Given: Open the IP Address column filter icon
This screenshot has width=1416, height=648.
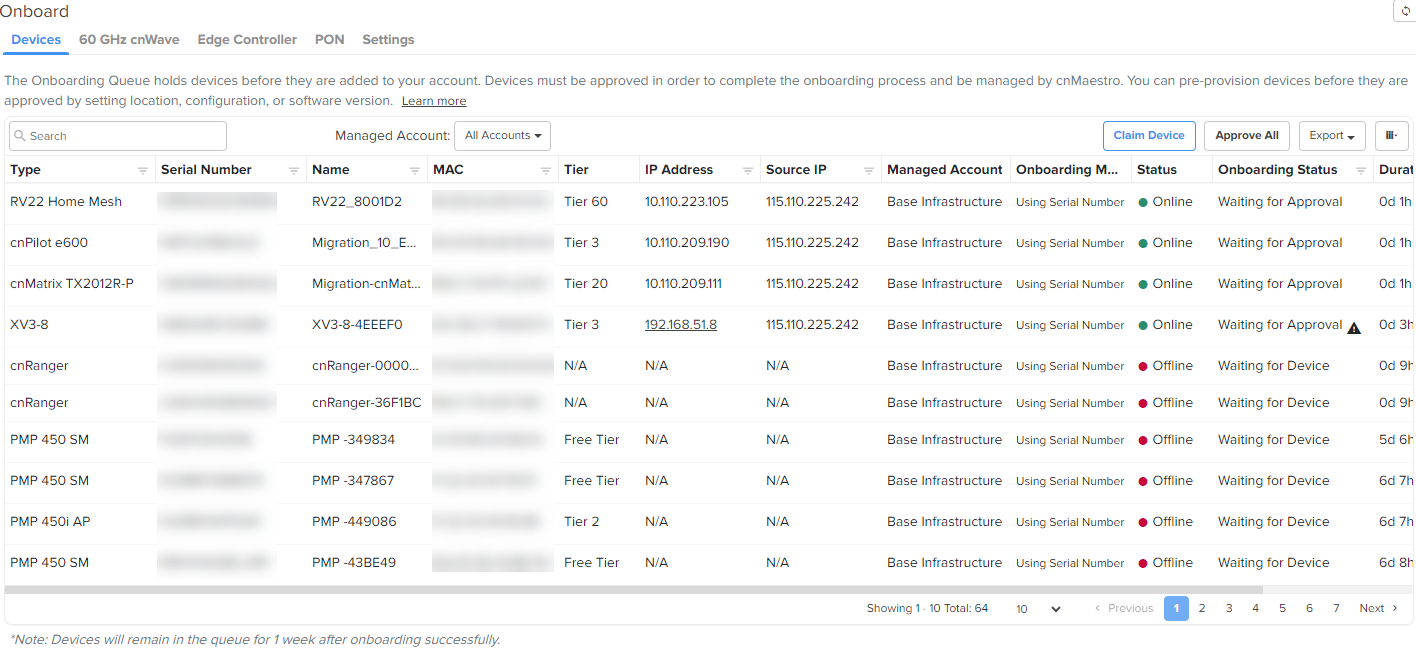Looking at the screenshot, I should click(x=747, y=170).
